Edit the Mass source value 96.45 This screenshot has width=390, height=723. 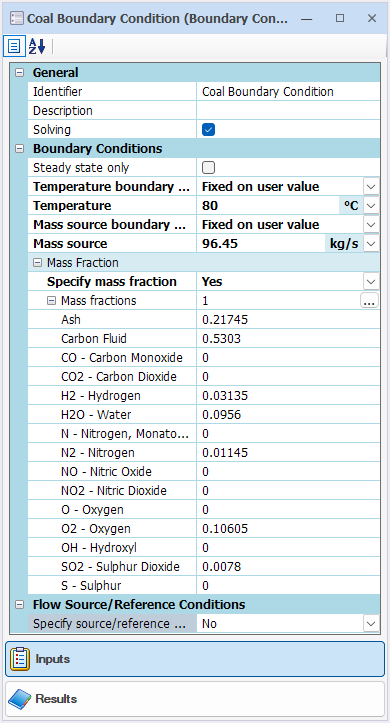pos(261,243)
